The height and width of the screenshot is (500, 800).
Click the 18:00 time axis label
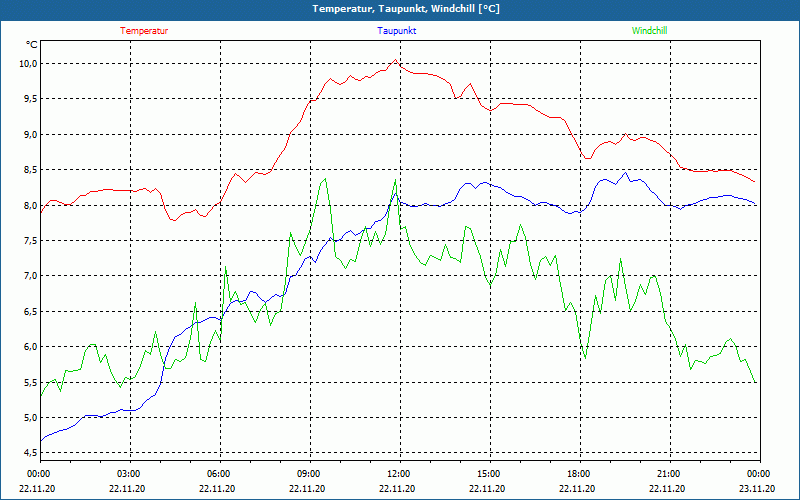pyautogui.click(x=578, y=474)
